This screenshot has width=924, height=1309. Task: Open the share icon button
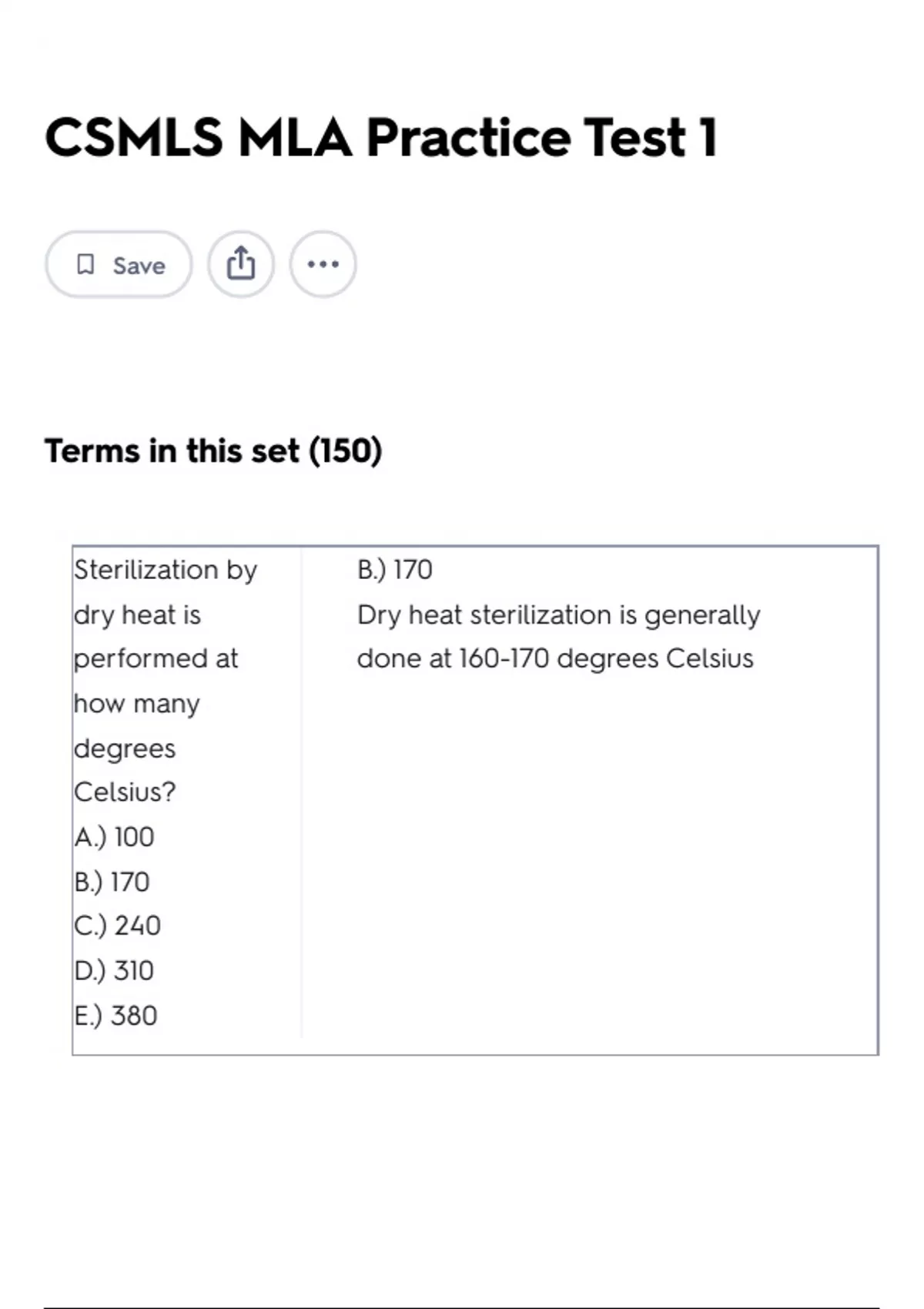tap(241, 265)
